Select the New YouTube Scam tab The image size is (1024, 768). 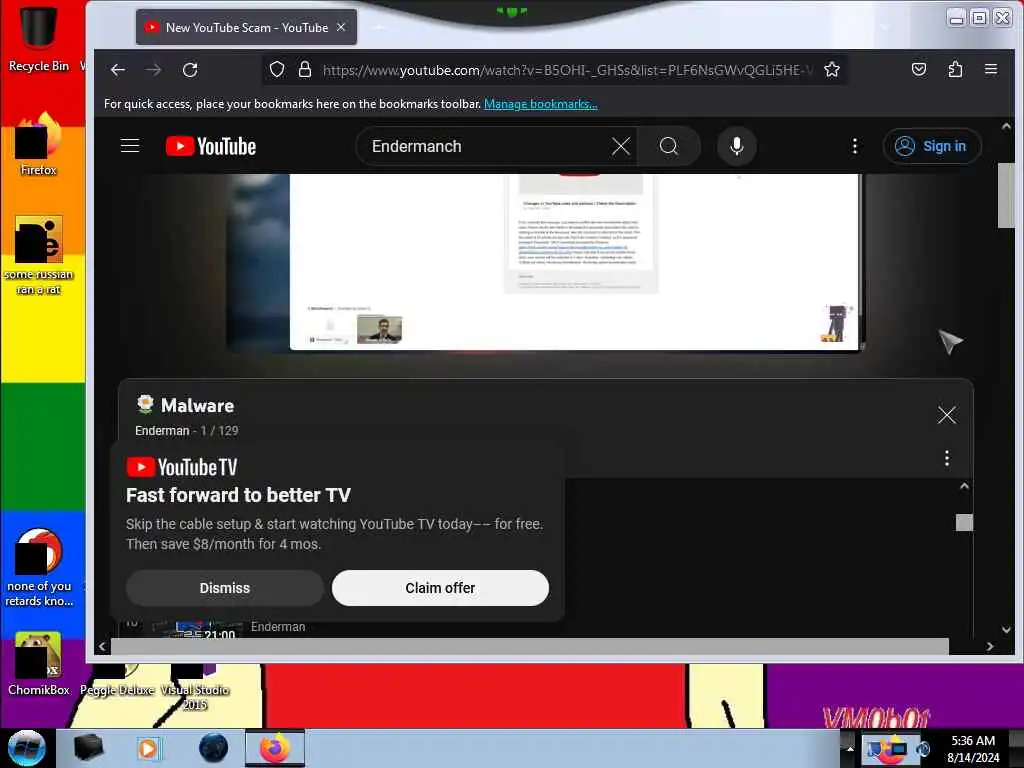246,27
